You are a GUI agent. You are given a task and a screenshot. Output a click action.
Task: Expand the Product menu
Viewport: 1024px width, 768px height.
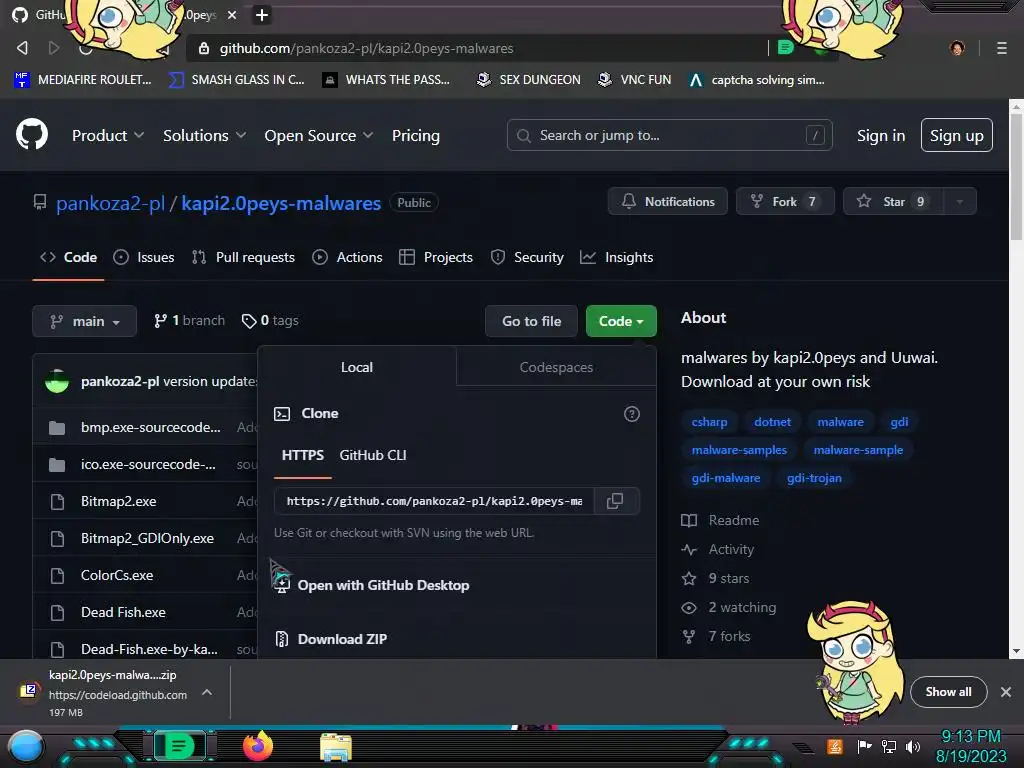pyautogui.click(x=108, y=135)
